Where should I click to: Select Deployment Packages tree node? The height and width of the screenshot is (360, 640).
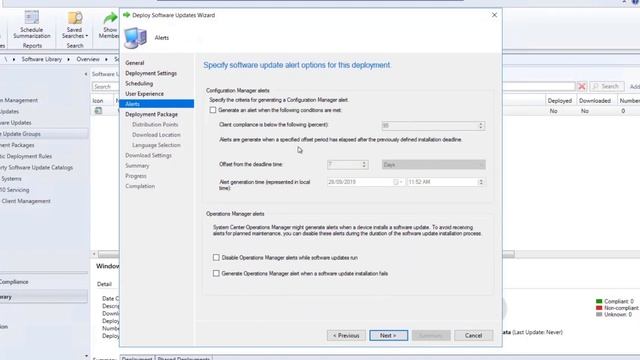pyautogui.click(x=18, y=145)
